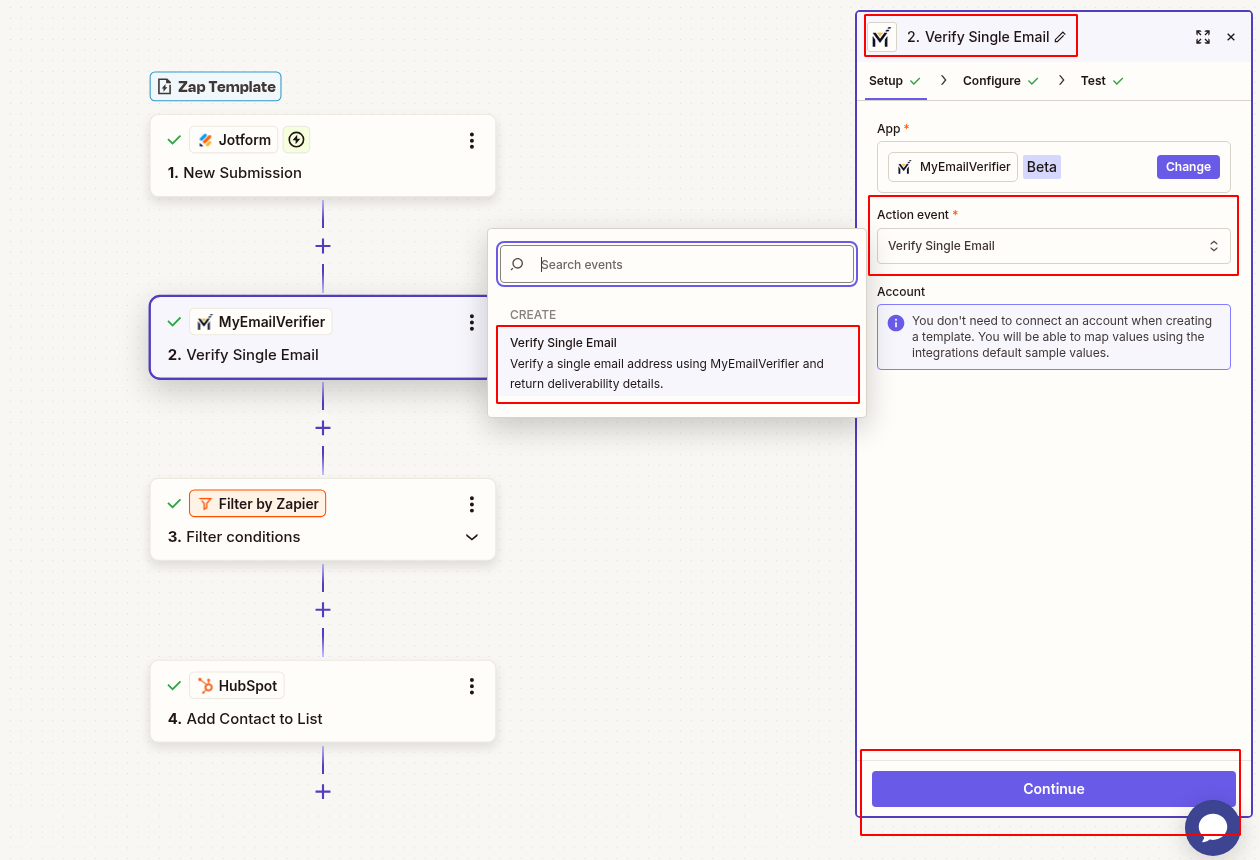The height and width of the screenshot is (860, 1260).
Task: Select Verify Single Email from the events list
Action: tap(677, 362)
